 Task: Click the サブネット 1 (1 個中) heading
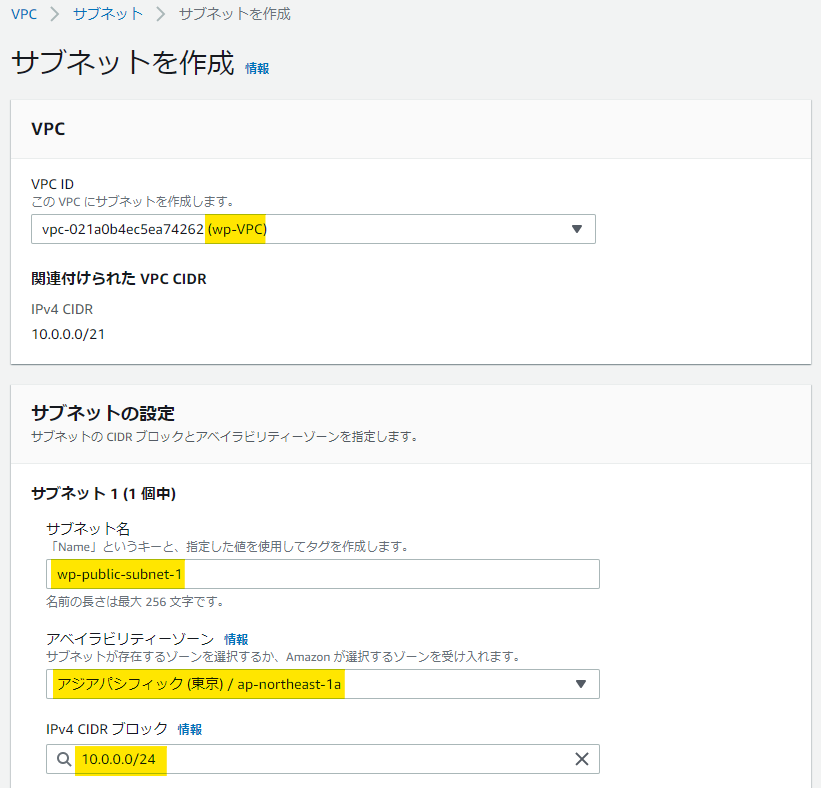103,493
